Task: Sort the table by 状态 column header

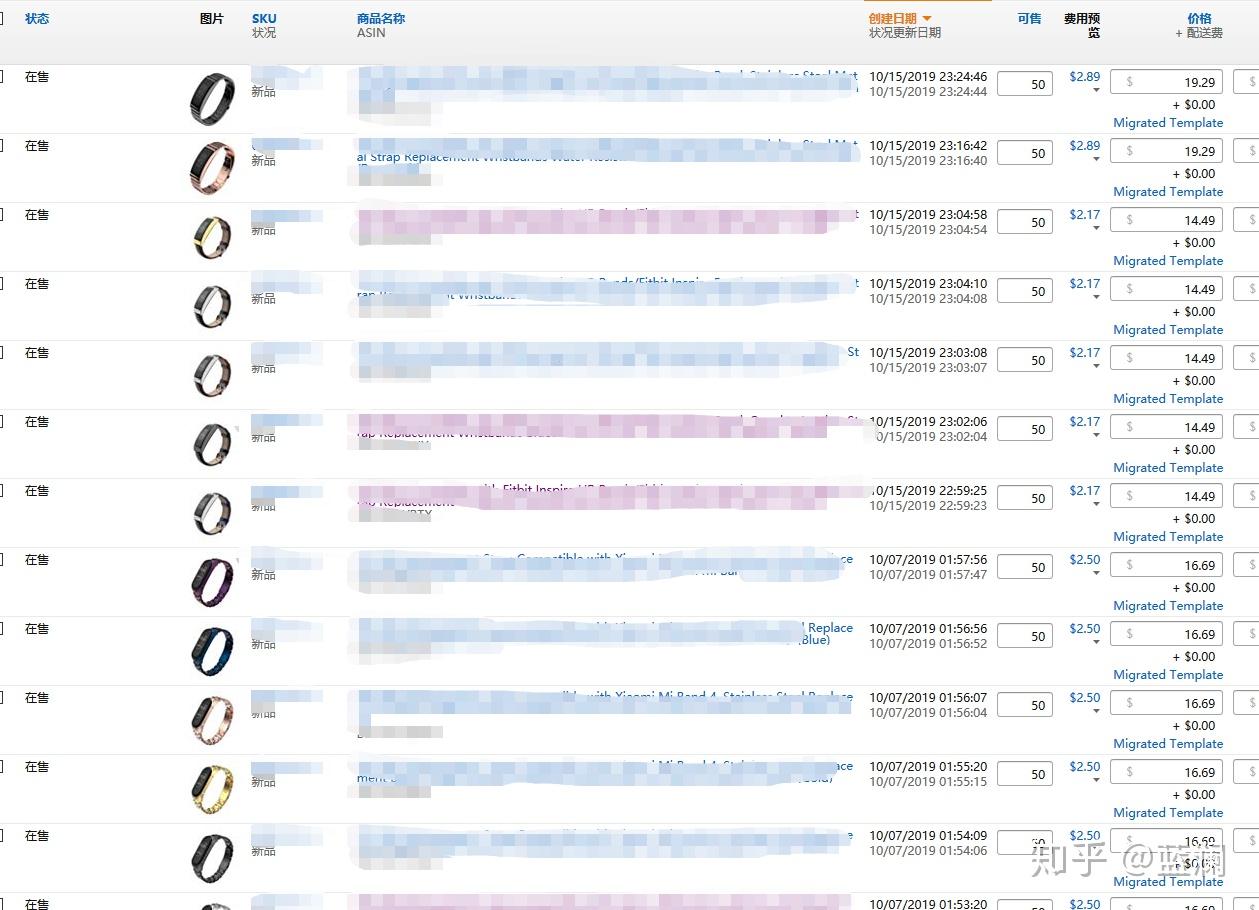Action: point(37,19)
